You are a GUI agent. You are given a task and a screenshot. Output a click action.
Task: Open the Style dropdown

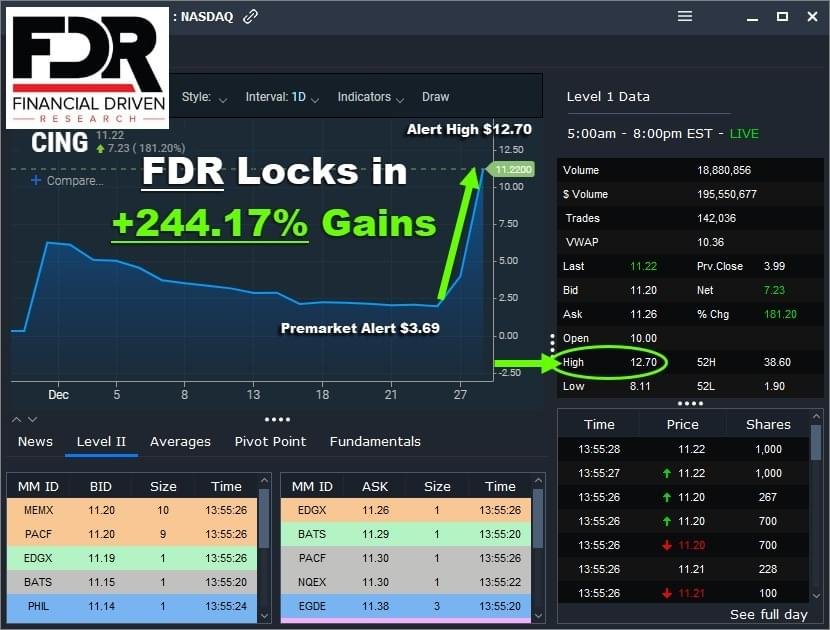(x=204, y=97)
